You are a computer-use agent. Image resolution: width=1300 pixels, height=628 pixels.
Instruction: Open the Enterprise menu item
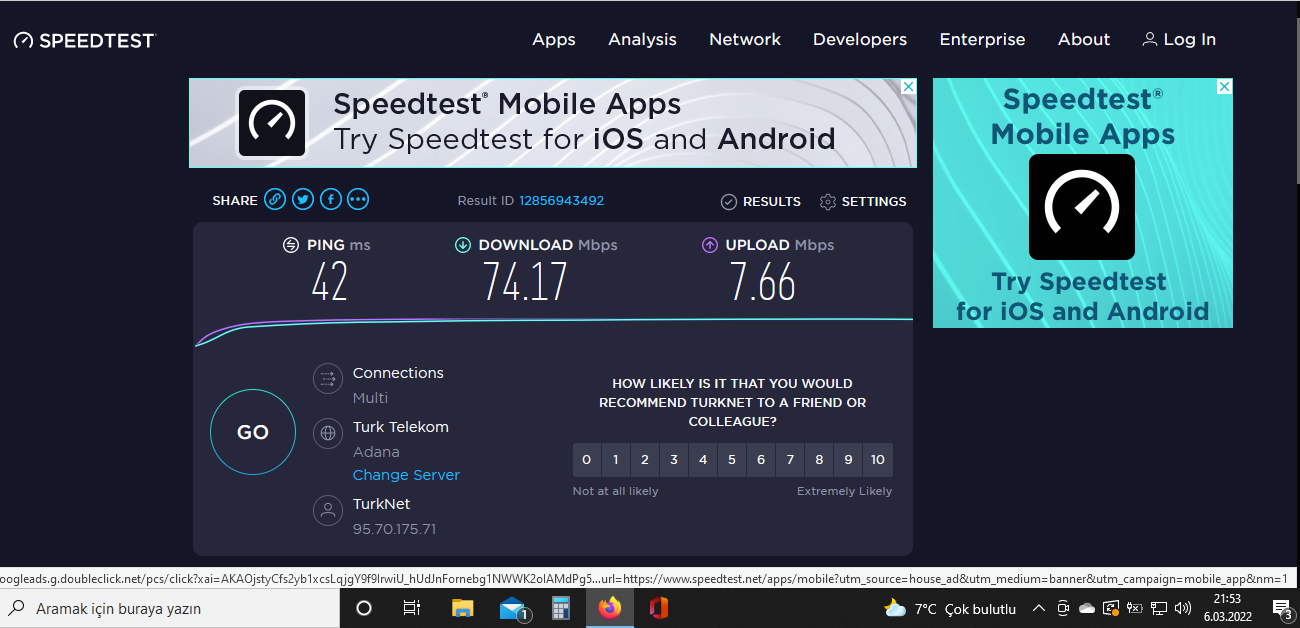click(982, 39)
